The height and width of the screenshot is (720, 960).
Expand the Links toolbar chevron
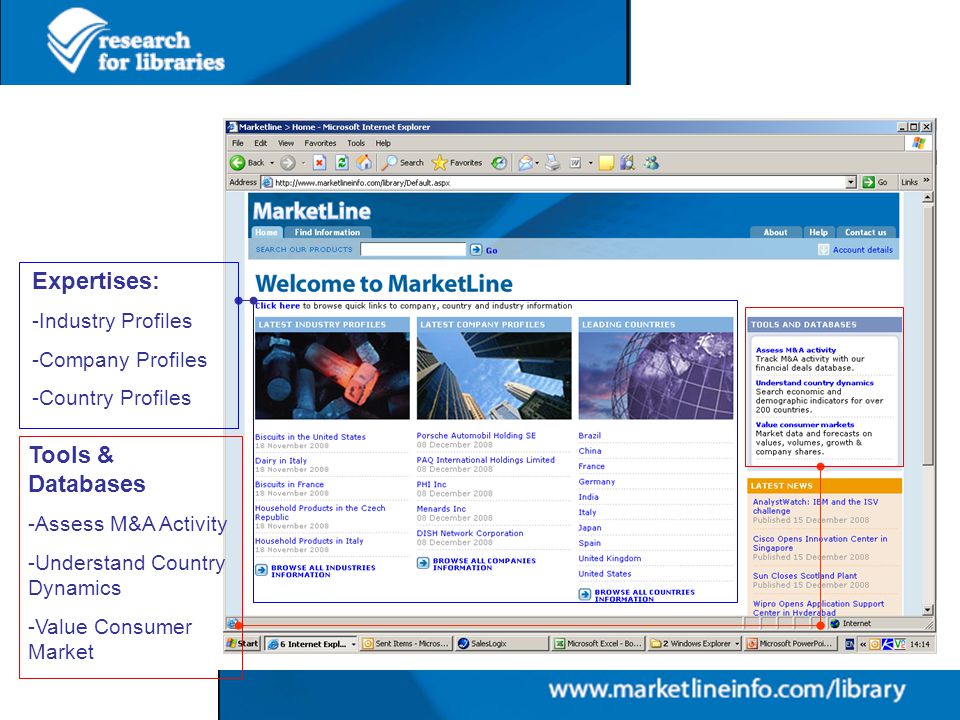tap(926, 180)
